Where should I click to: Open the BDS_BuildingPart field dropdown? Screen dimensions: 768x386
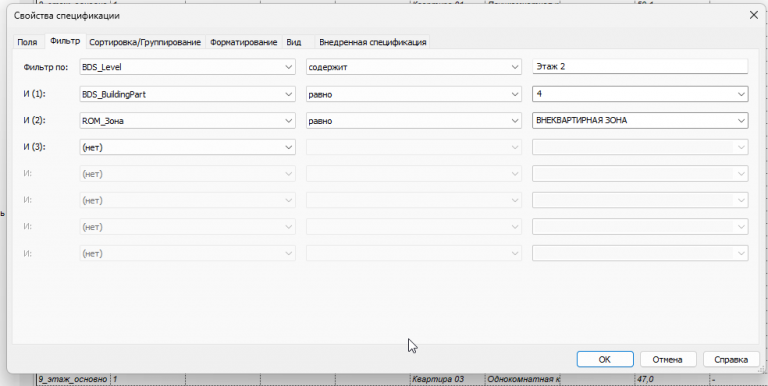pos(188,94)
